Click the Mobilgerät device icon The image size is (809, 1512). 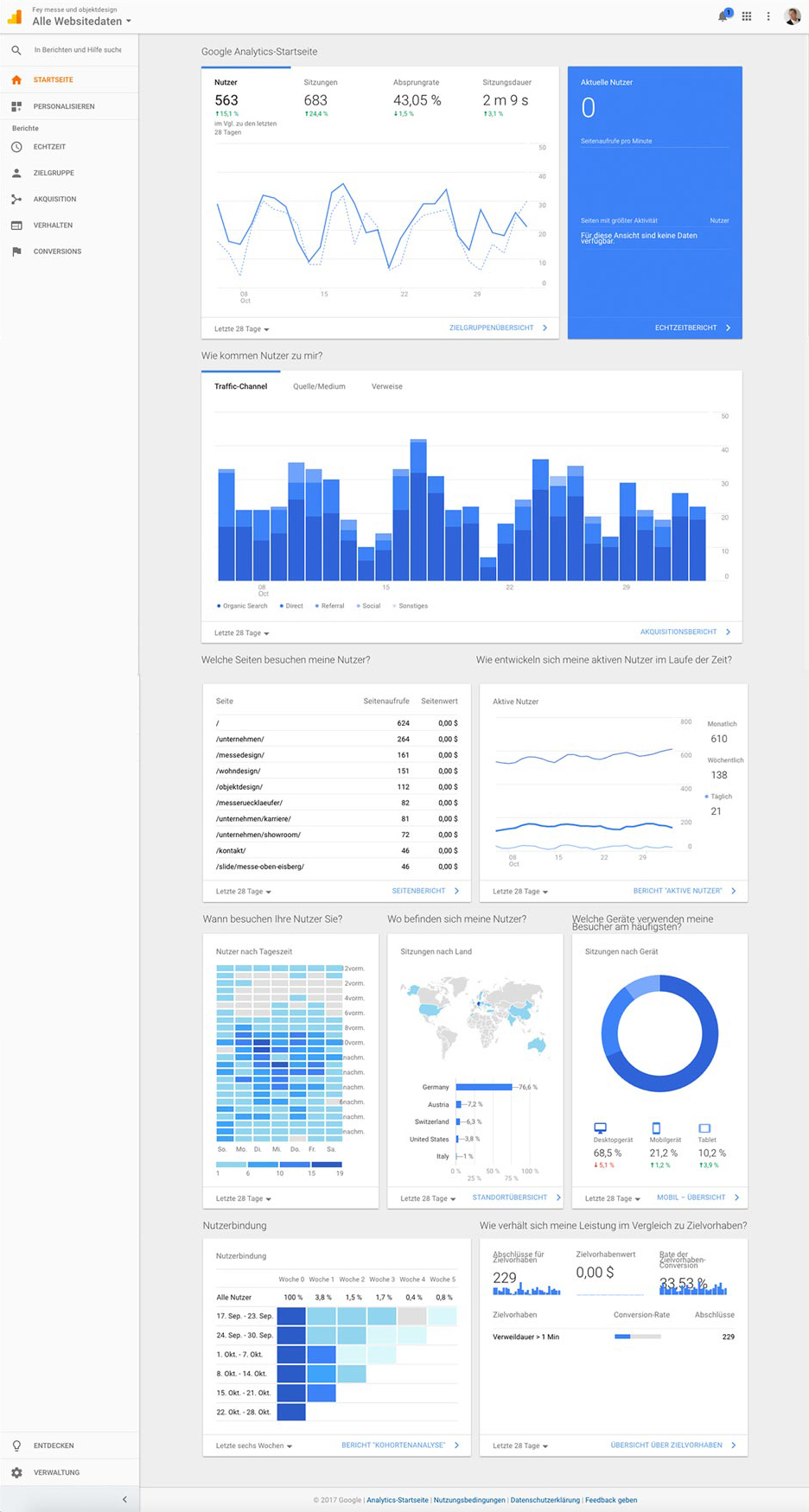click(656, 1128)
